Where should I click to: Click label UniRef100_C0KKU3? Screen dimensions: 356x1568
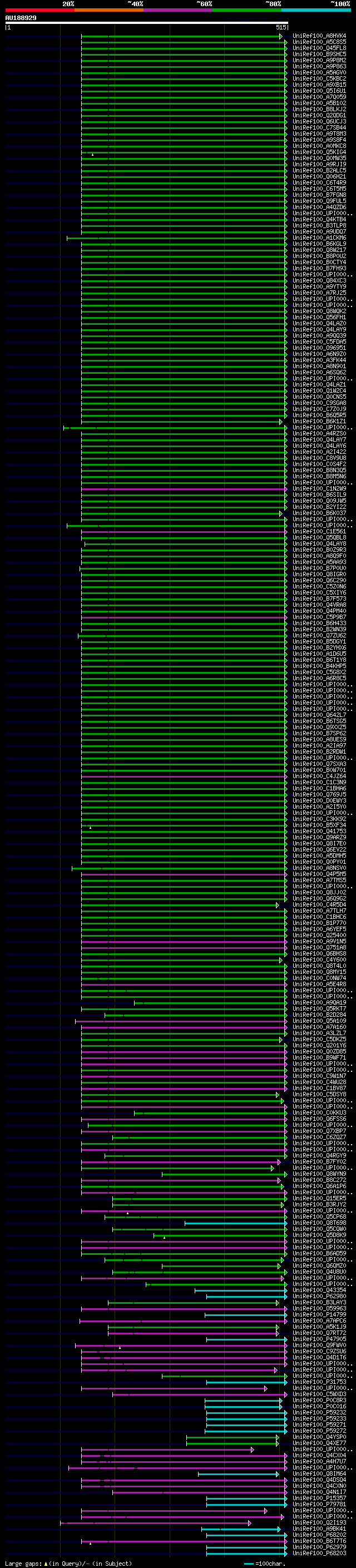click(x=319, y=1112)
